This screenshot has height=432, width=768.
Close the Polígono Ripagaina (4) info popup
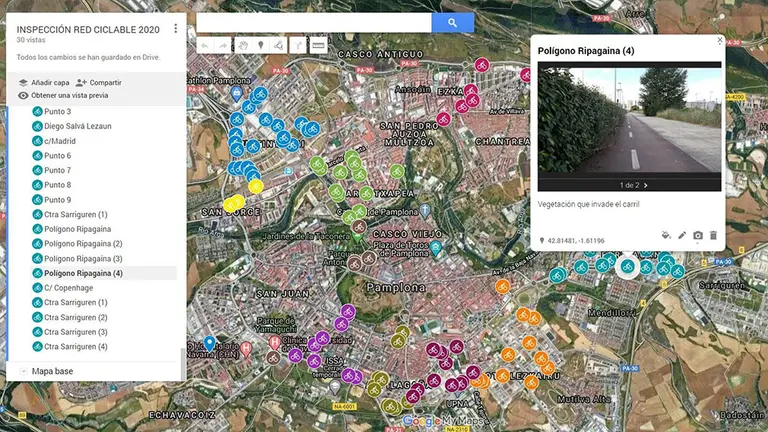(720, 41)
